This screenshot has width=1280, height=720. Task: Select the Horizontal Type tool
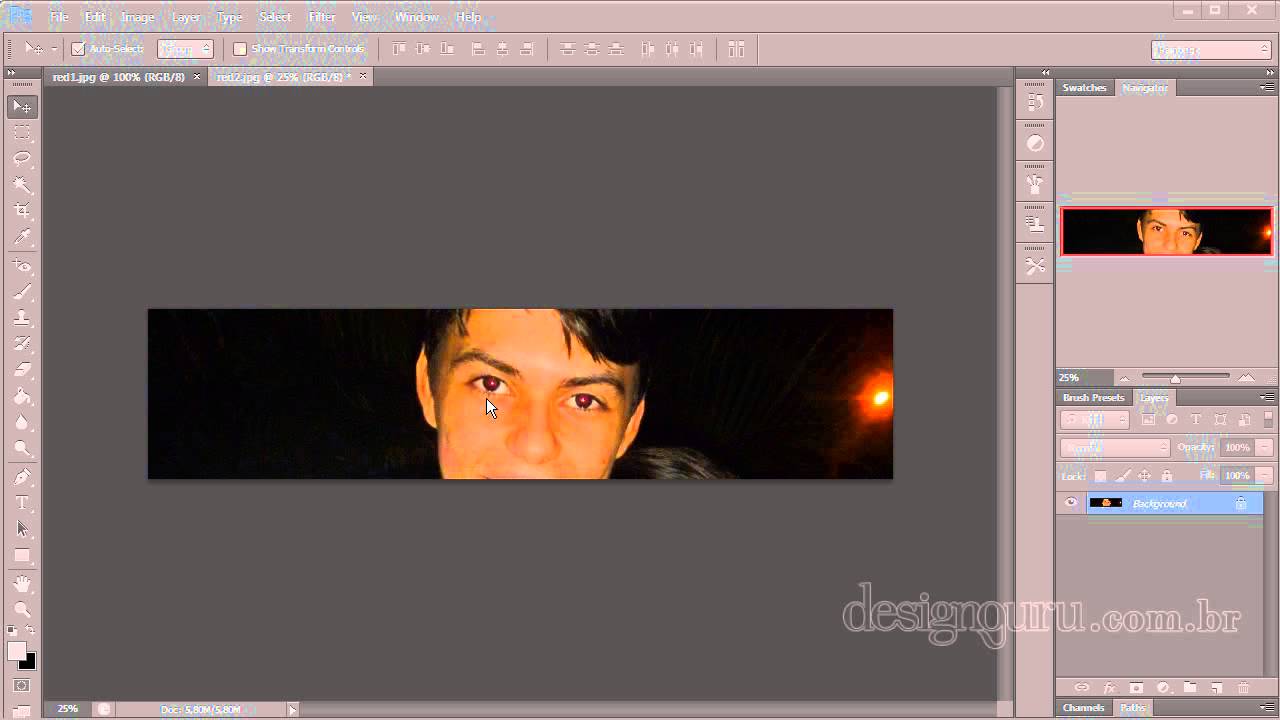[22, 503]
